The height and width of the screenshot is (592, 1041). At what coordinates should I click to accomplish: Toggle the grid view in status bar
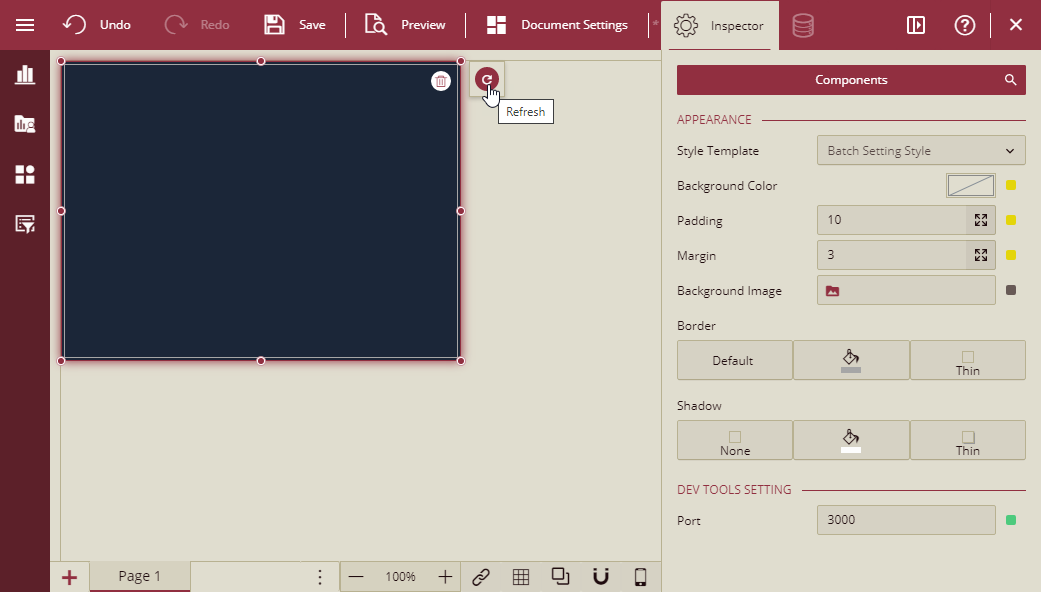[520, 576]
